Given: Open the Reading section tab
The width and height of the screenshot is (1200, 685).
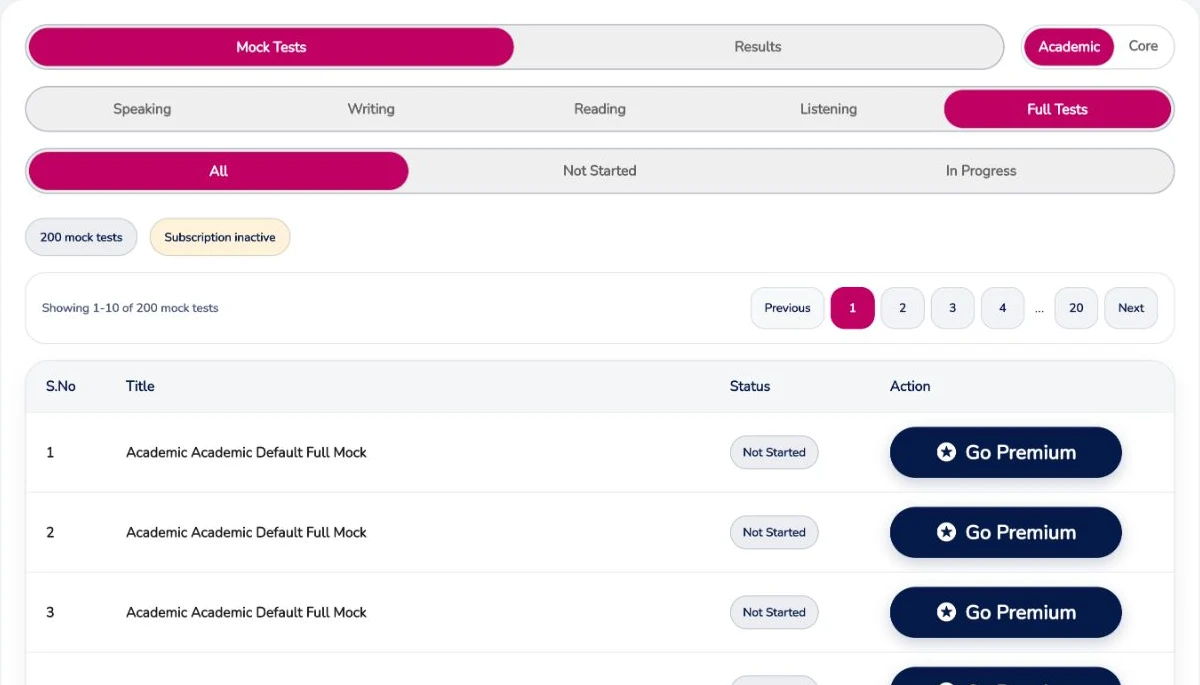Looking at the screenshot, I should click(600, 109).
